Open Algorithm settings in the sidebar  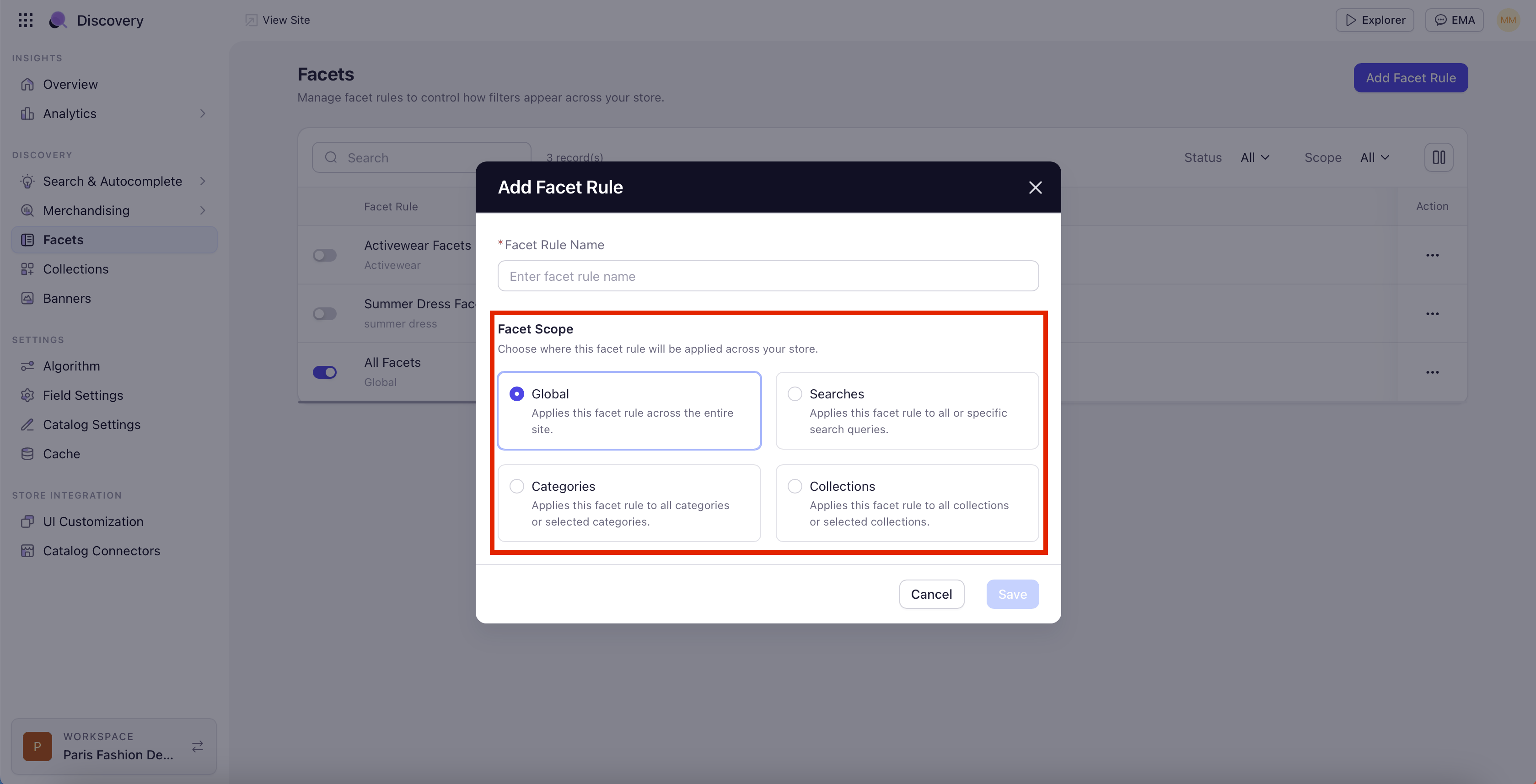point(114,366)
